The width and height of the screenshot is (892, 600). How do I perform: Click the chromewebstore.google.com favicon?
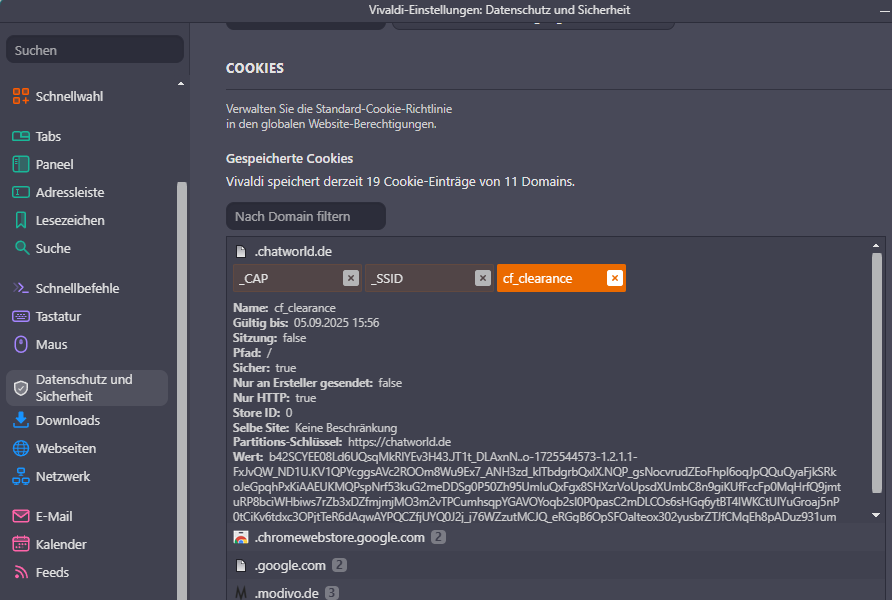(241, 537)
